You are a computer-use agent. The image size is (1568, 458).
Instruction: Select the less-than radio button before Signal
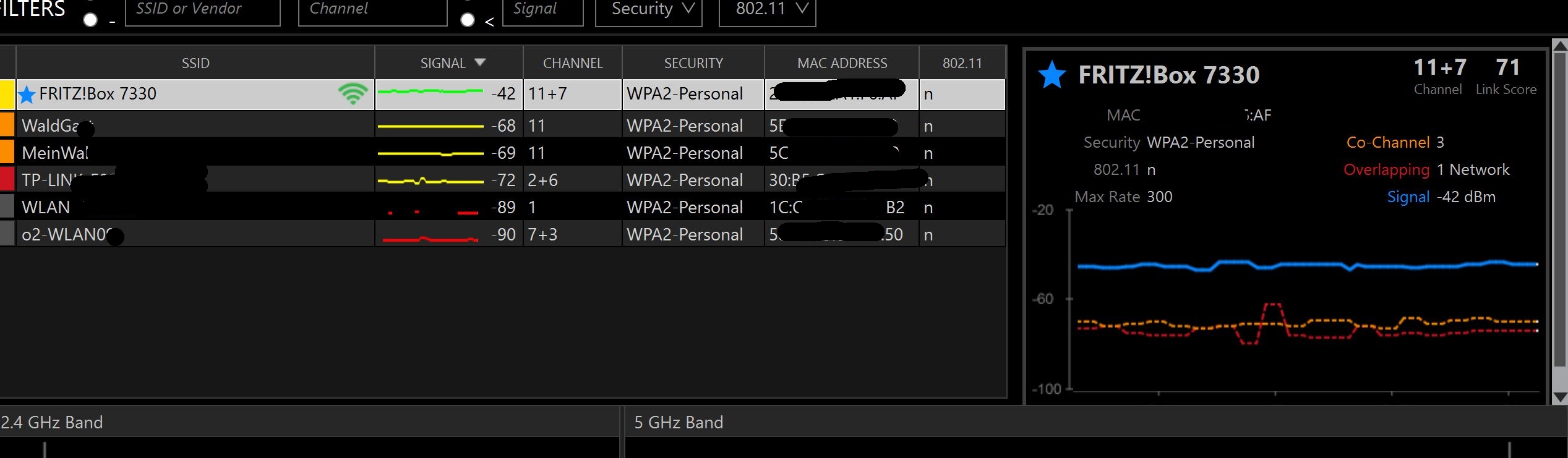[x=468, y=20]
